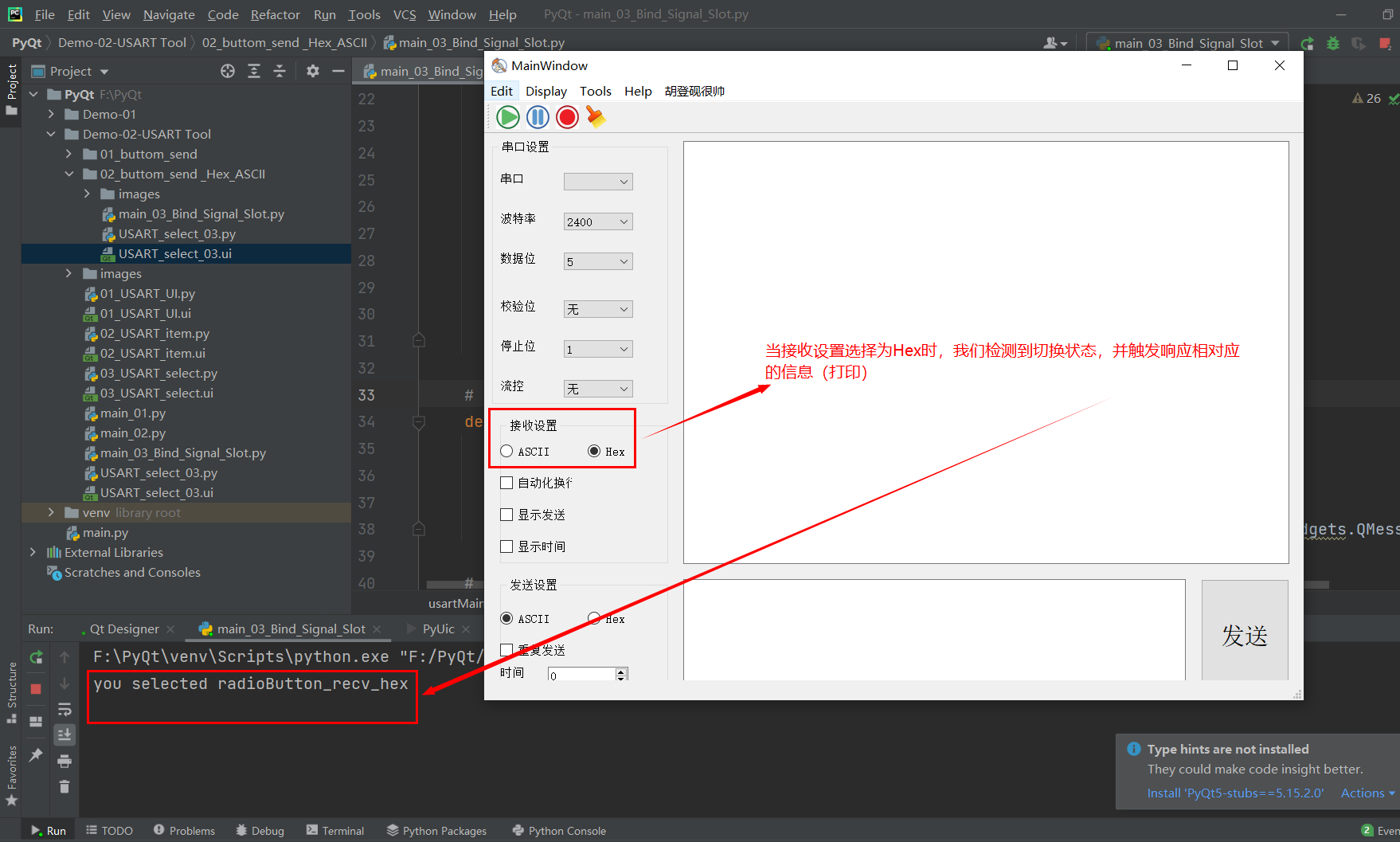Open Tools menu in MainWindow
Image resolution: width=1400 pixels, height=842 pixels.
pos(596,91)
